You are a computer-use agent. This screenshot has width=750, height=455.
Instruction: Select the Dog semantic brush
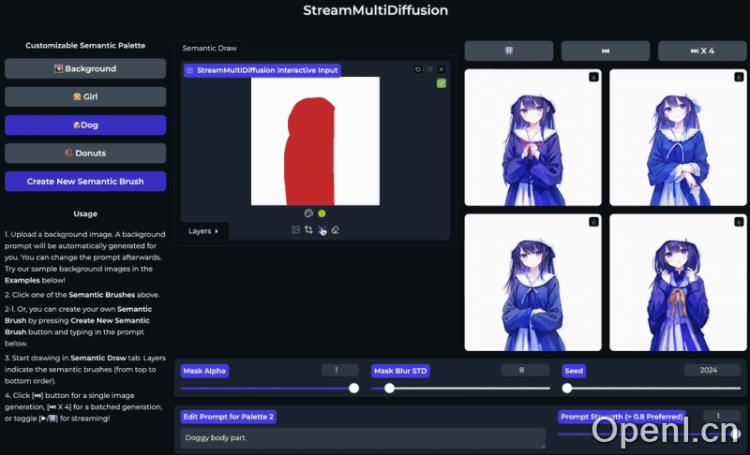pos(86,125)
